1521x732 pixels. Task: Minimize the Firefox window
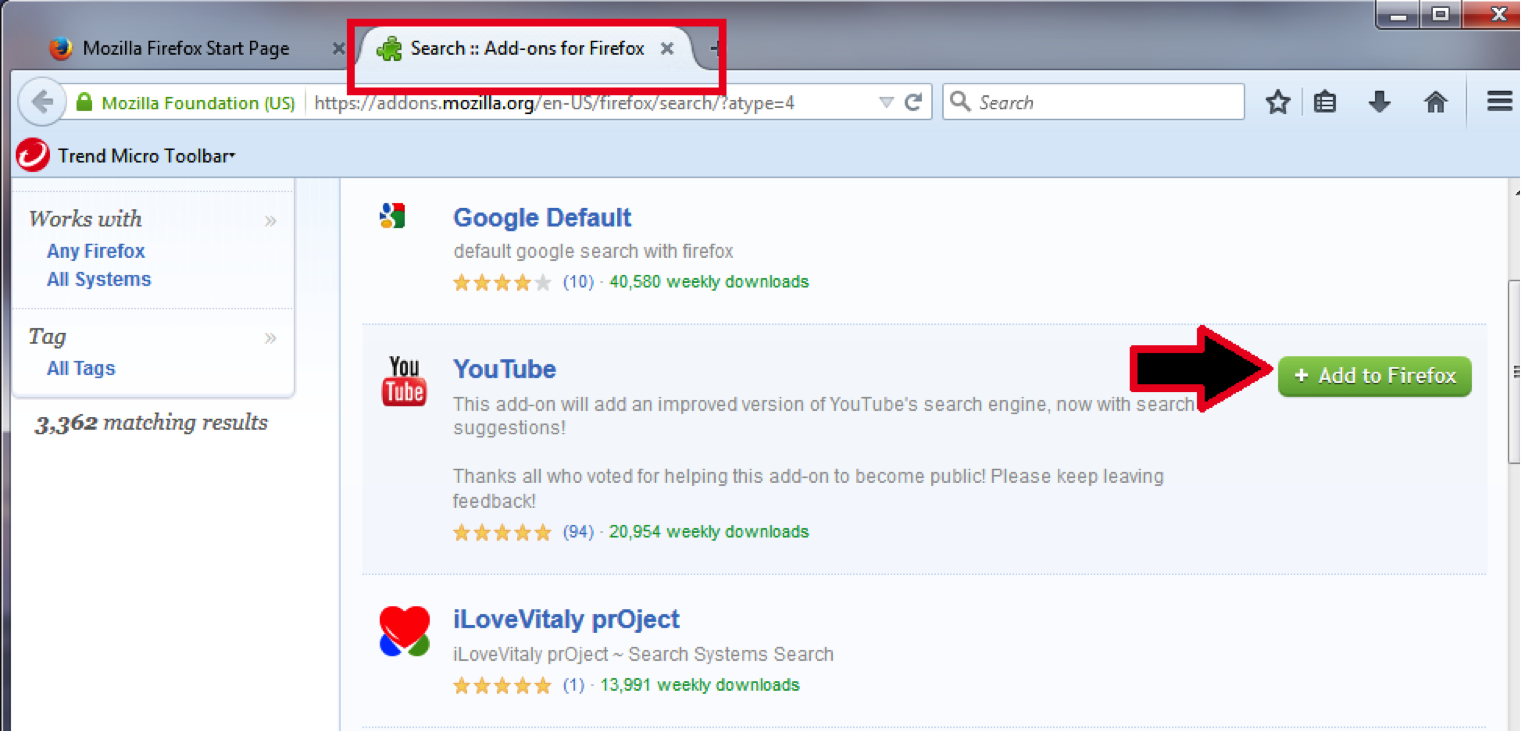pyautogui.click(x=1398, y=14)
